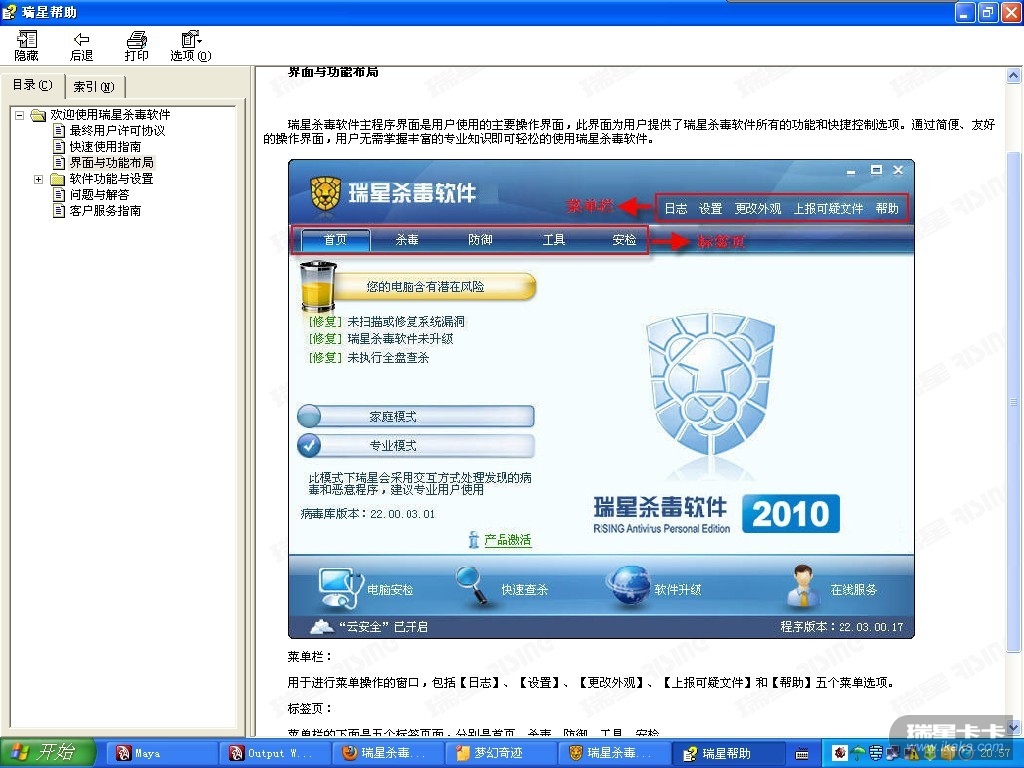This screenshot has height=768, width=1024.
Task: Expand the 软件功能与设置 tree node
Action: pyautogui.click(x=39, y=179)
